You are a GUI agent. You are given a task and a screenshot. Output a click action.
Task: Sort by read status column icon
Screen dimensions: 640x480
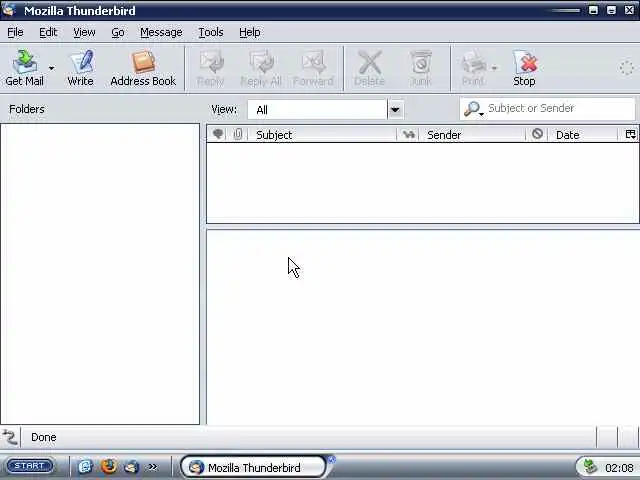tap(408, 134)
